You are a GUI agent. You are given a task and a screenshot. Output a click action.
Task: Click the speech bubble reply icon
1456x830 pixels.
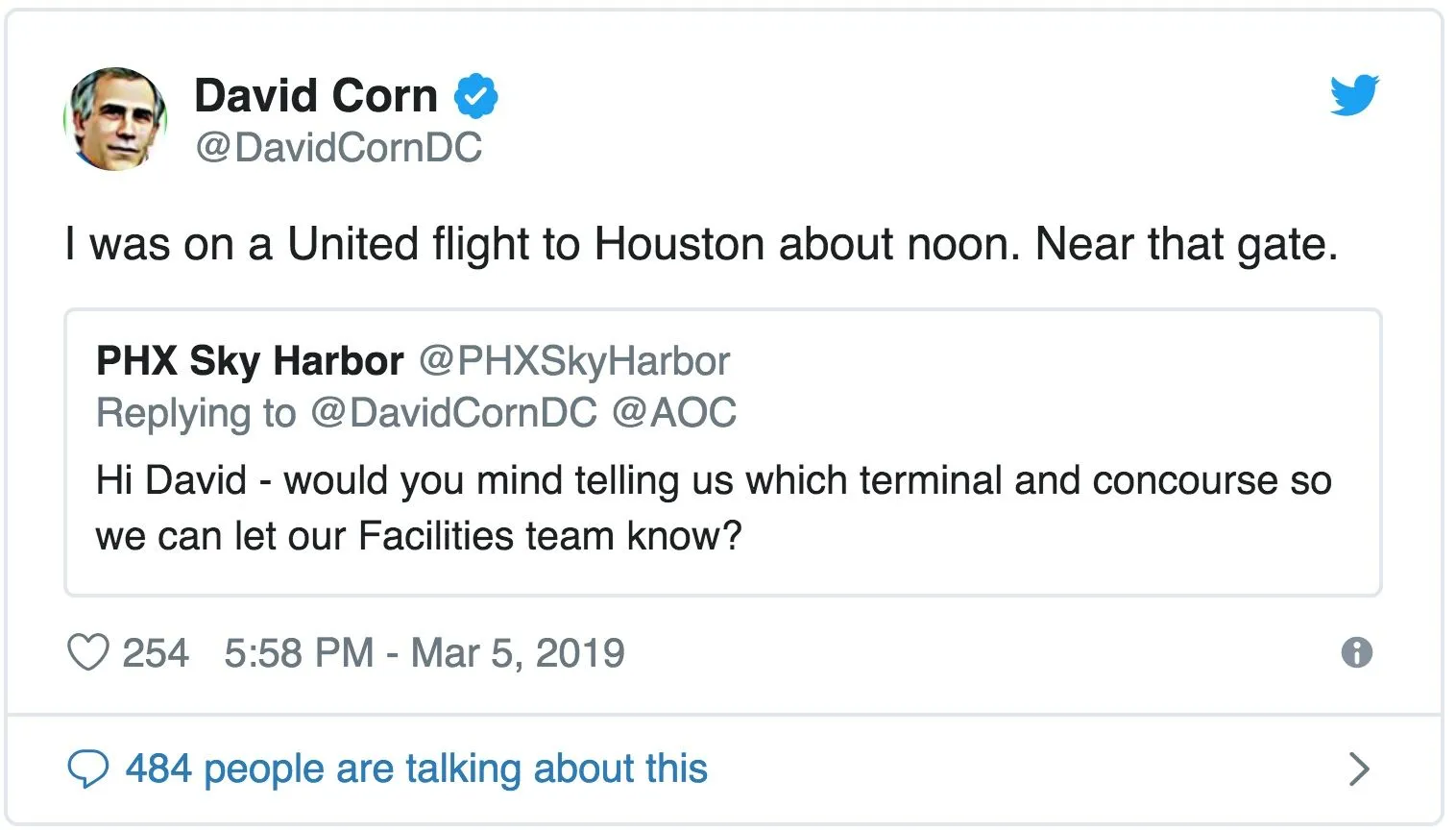(x=87, y=769)
